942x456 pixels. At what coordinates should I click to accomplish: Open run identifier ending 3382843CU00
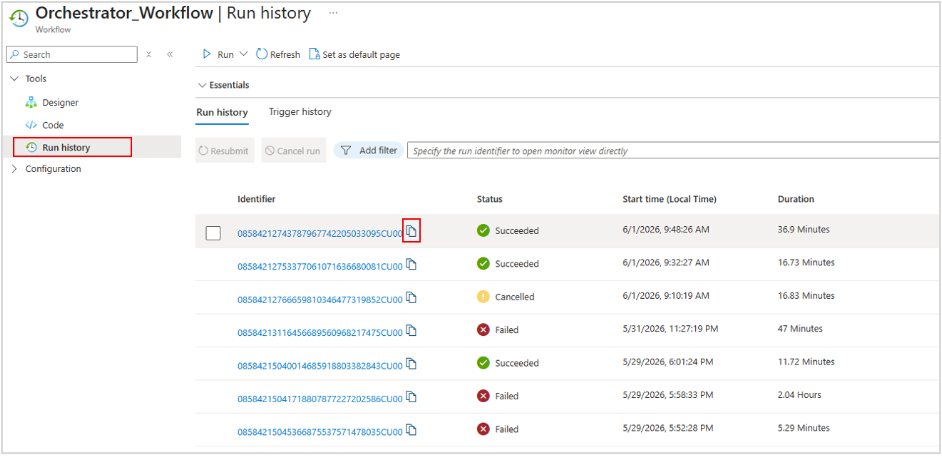point(320,366)
